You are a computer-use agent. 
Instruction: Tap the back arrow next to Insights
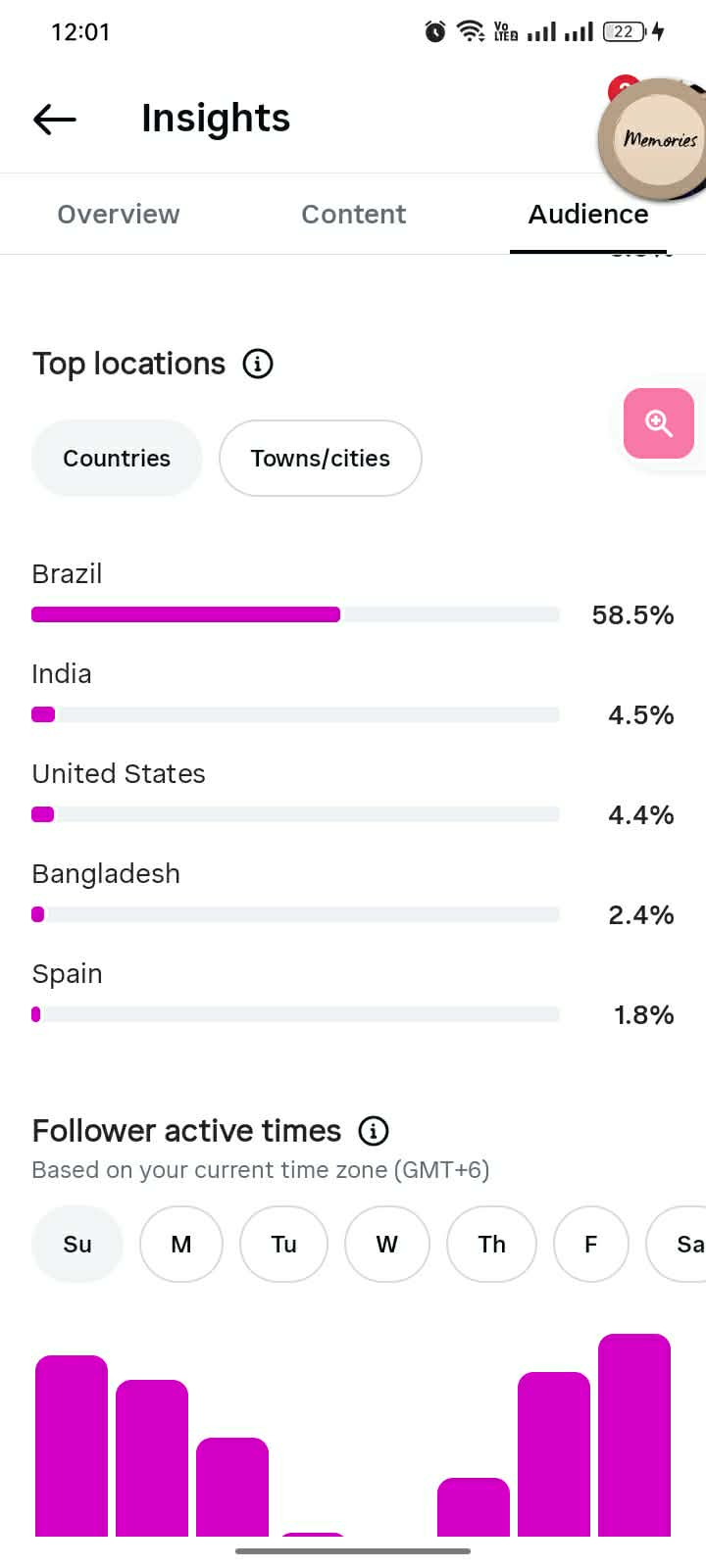click(x=55, y=120)
